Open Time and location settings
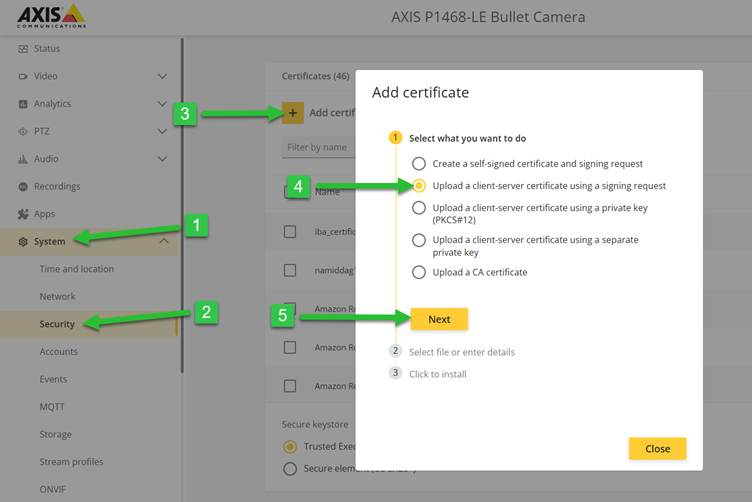Viewport: 752px width, 502px height. tap(77, 269)
